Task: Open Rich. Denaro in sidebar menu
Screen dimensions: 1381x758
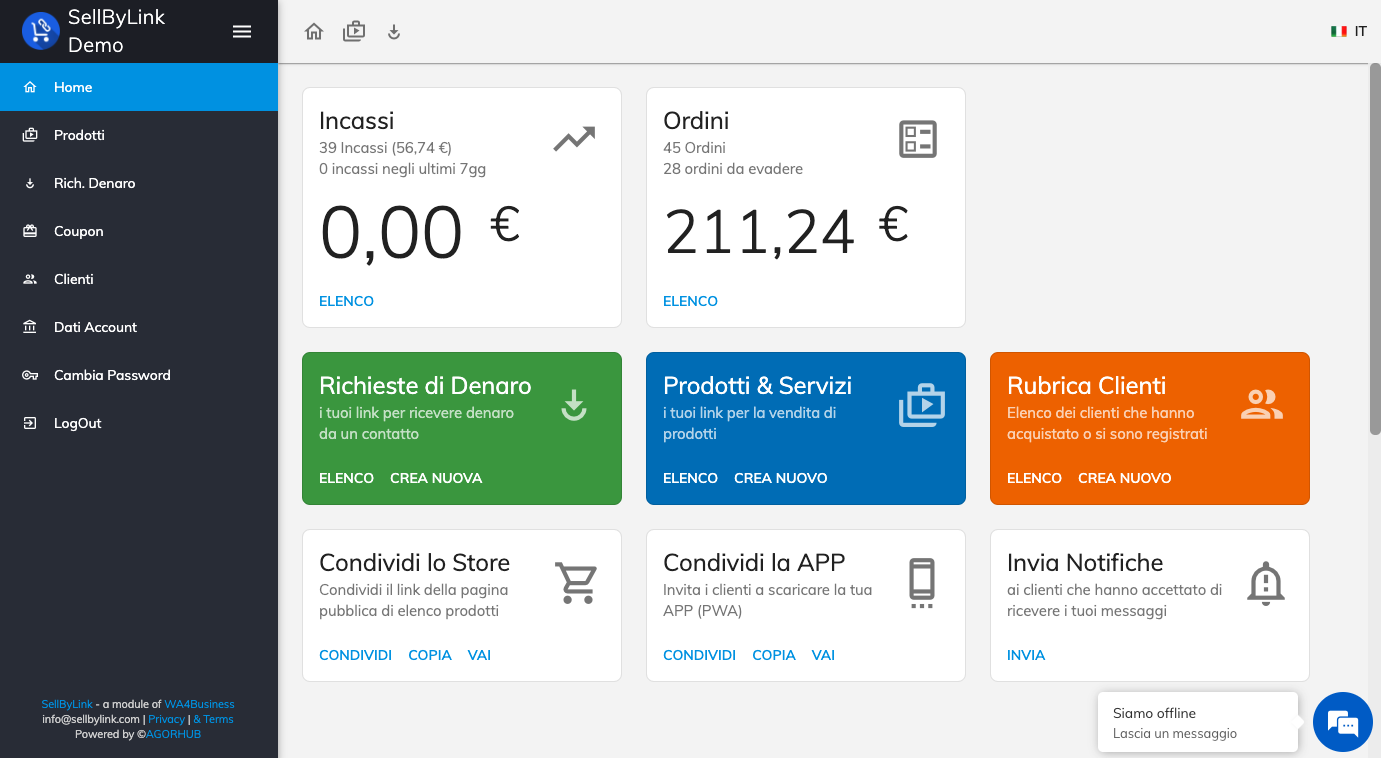Action: tap(139, 183)
